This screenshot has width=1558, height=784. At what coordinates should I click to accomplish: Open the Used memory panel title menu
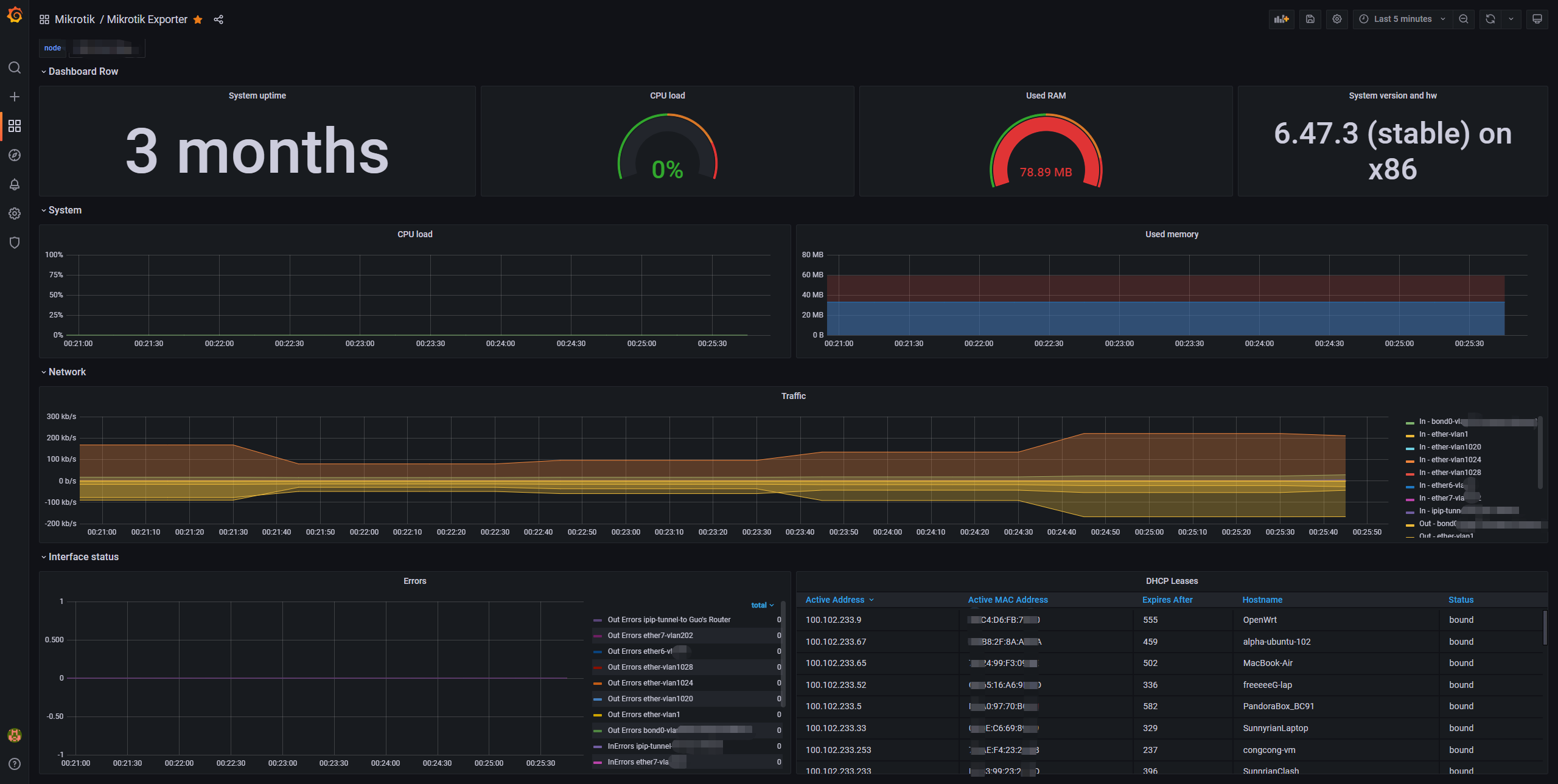(x=1172, y=234)
